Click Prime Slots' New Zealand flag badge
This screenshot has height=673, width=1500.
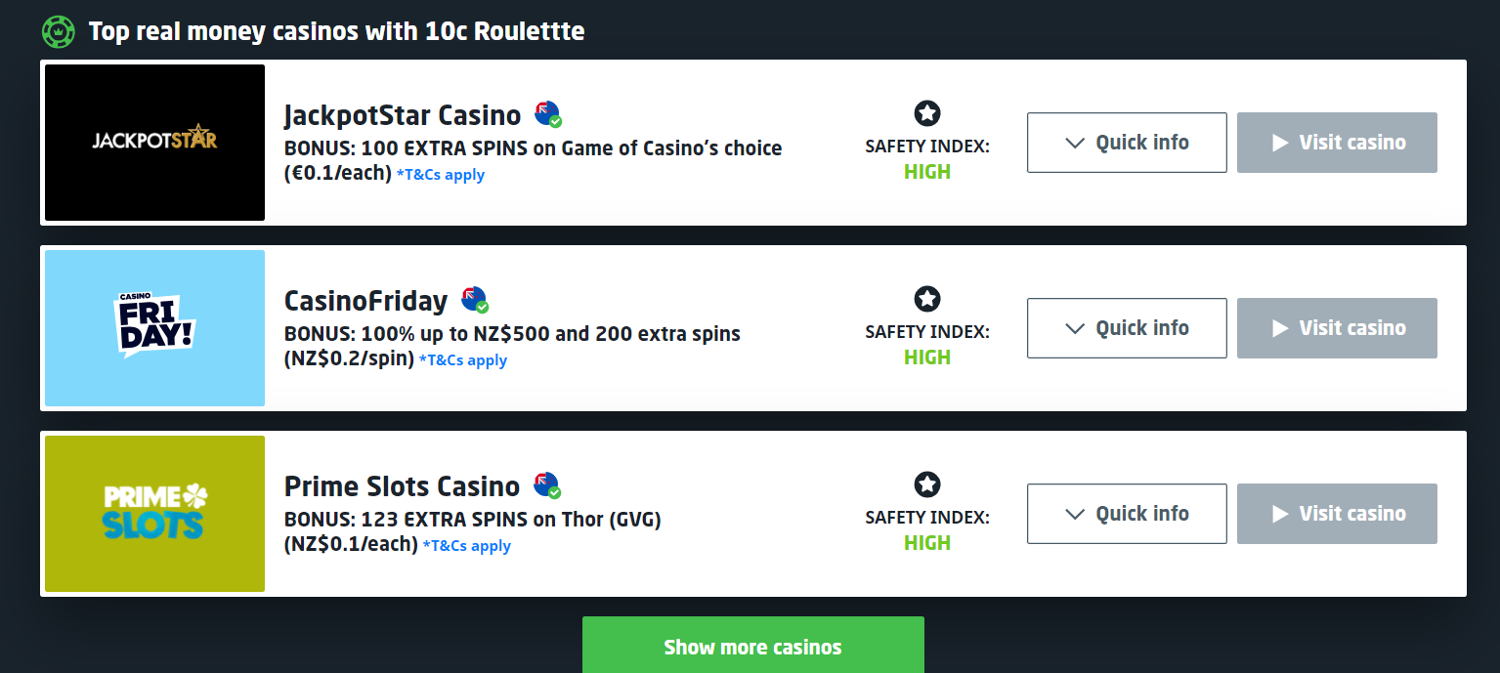point(546,485)
